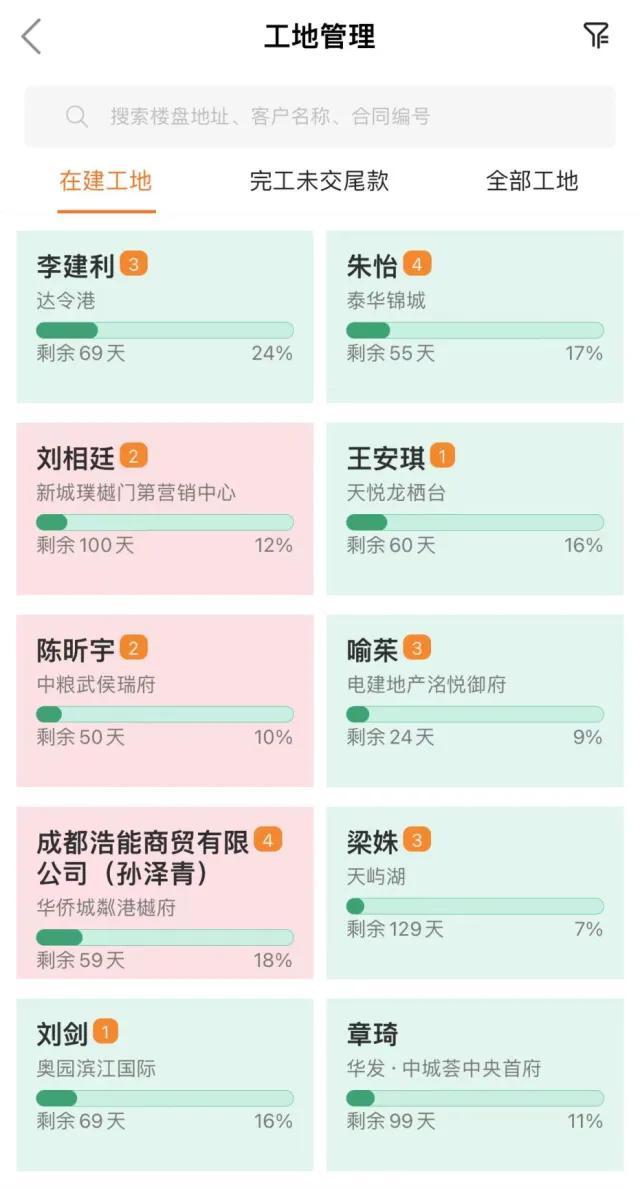Open 章琦 华发·中城荟中央首府 card
This screenshot has height=1189, width=640.
click(475, 1084)
